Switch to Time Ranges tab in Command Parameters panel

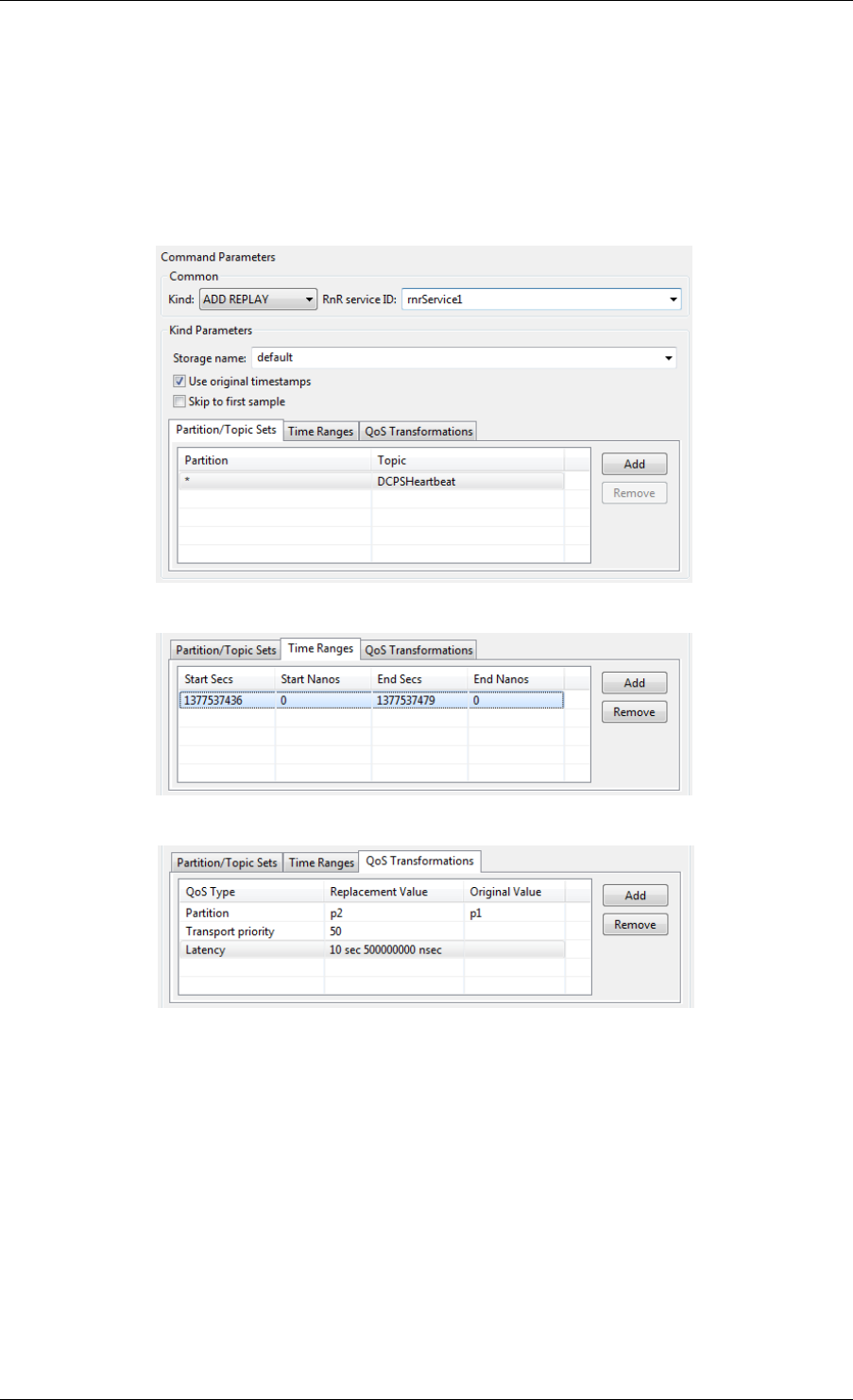(321, 432)
